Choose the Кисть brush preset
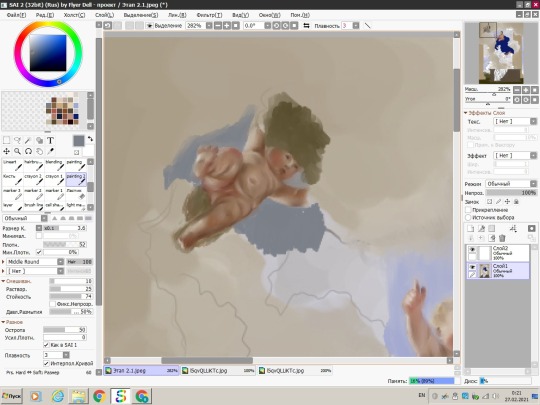This screenshot has height=405, width=540. [x=12, y=179]
